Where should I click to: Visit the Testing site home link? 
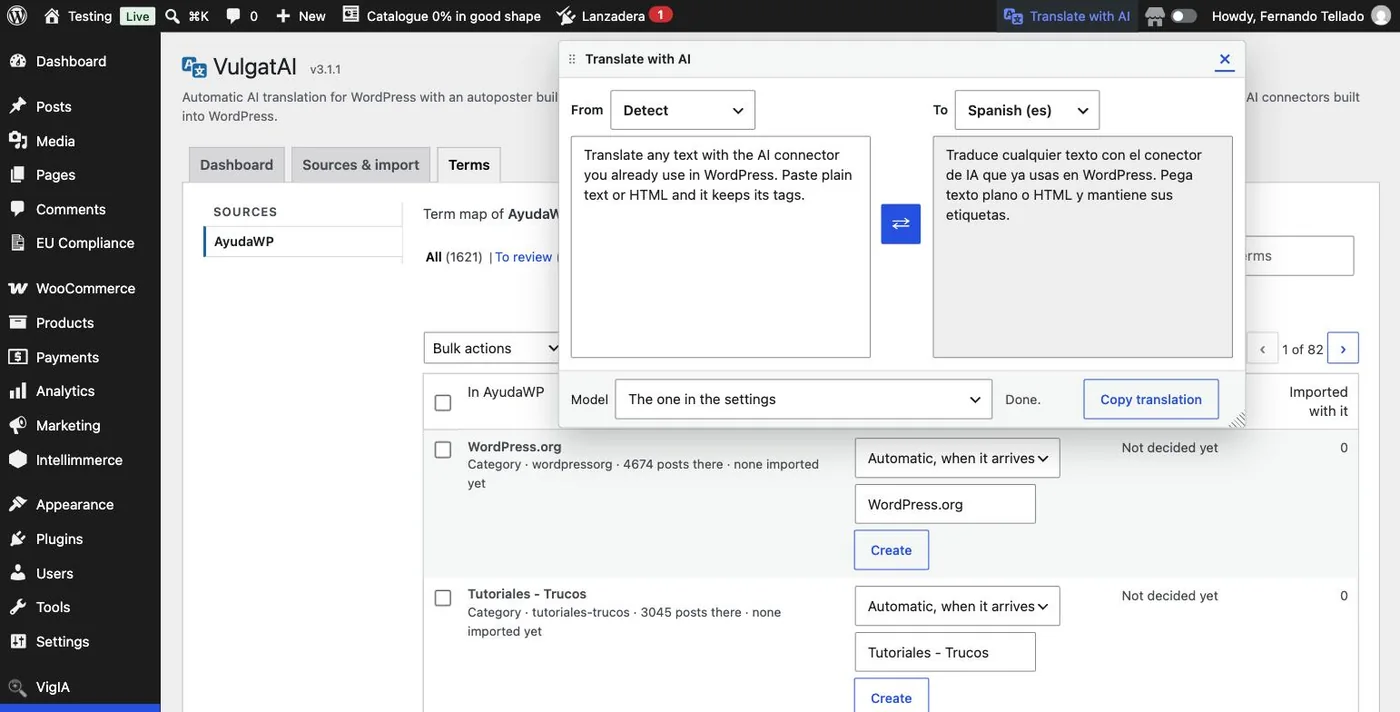(78, 16)
